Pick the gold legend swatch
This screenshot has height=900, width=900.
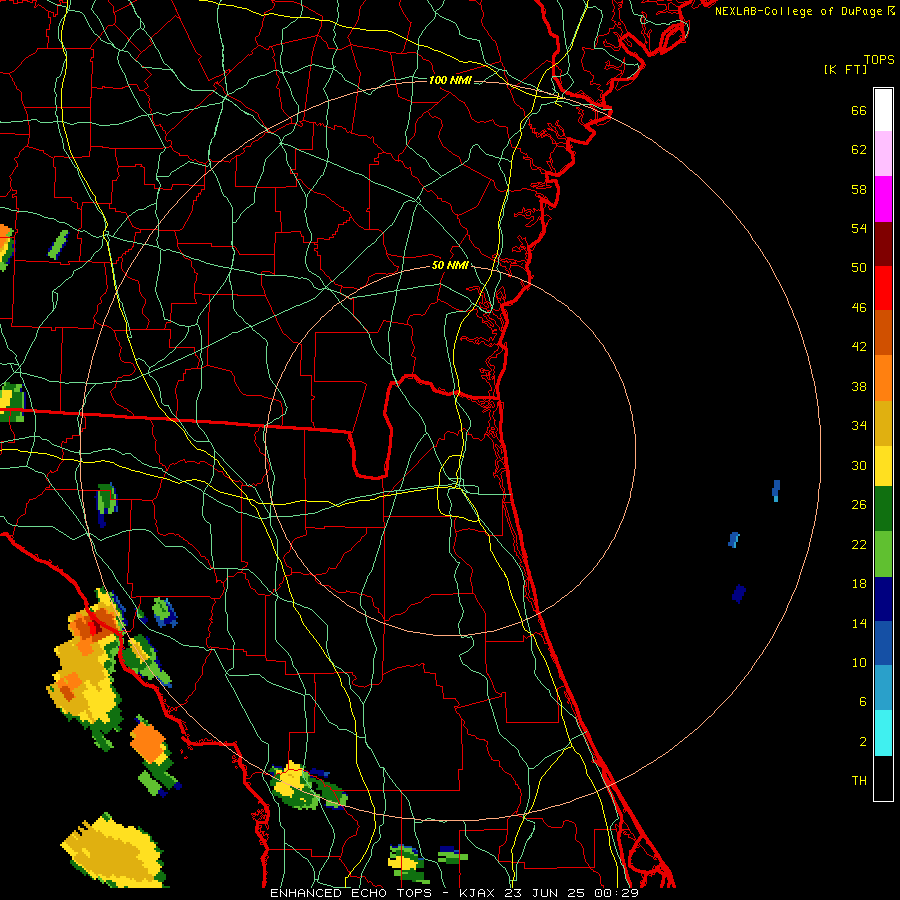click(x=883, y=423)
